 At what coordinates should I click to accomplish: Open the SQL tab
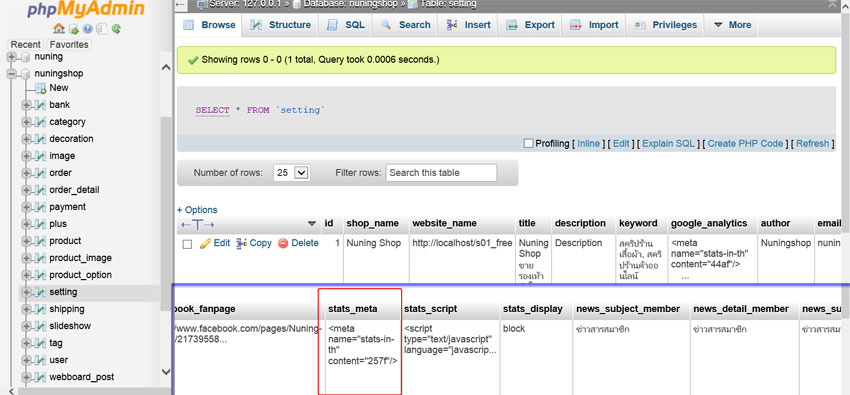pyautogui.click(x=345, y=25)
